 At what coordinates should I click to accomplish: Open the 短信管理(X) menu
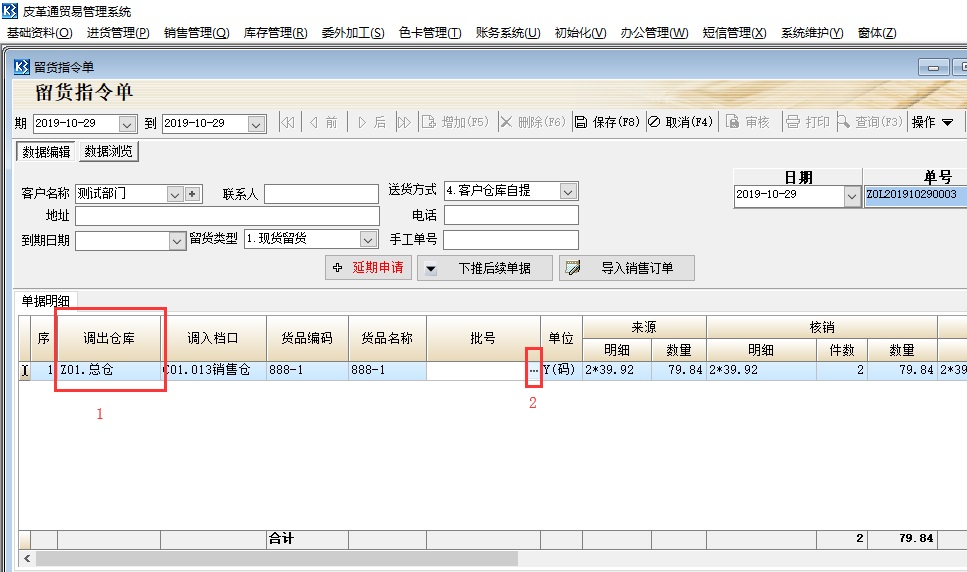click(x=735, y=33)
